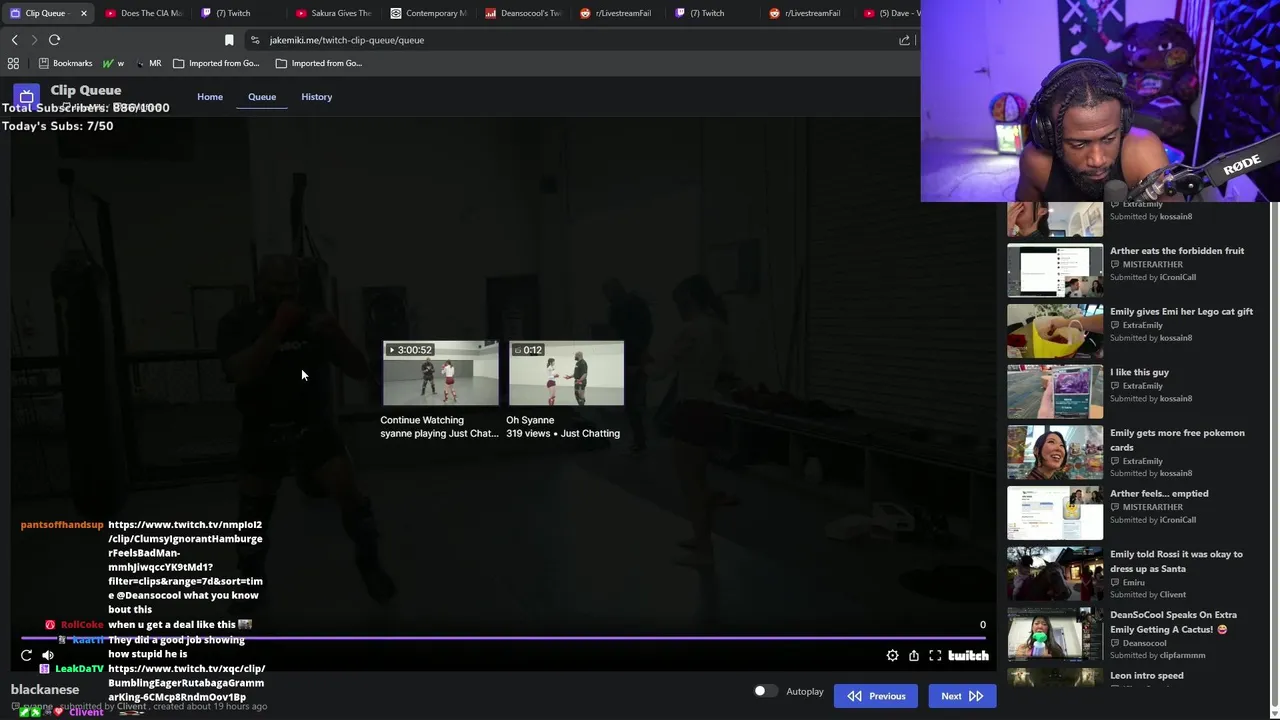Open the second Imported from Go... folder
1280x720 pixels.
click(318, 63)
